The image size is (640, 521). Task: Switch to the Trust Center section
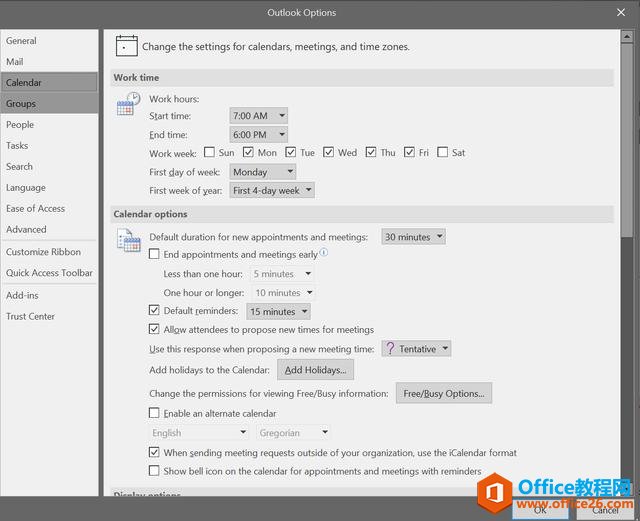(x=31, y=317)
